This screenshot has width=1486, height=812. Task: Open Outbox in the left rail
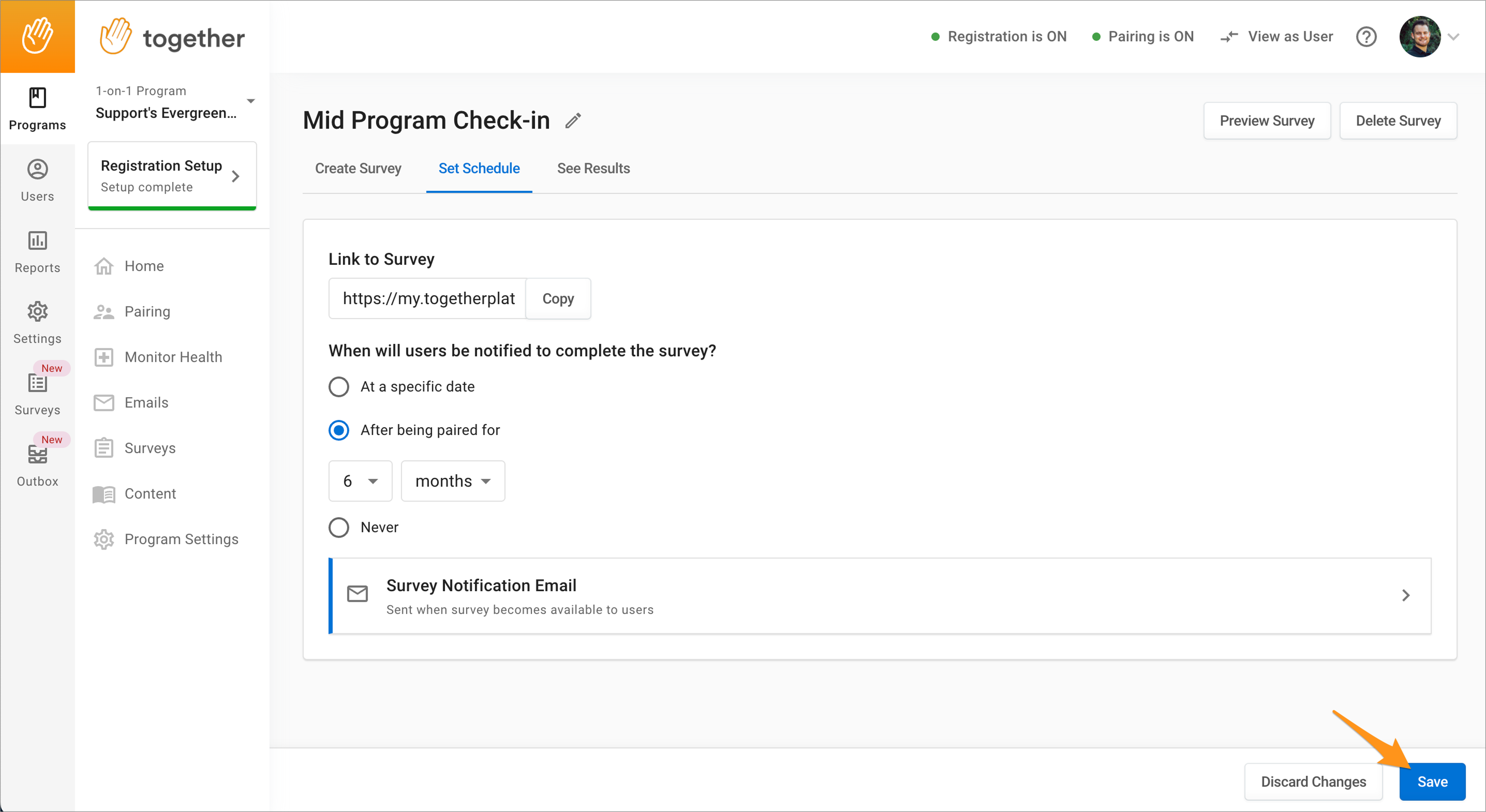tap(38, 466)
